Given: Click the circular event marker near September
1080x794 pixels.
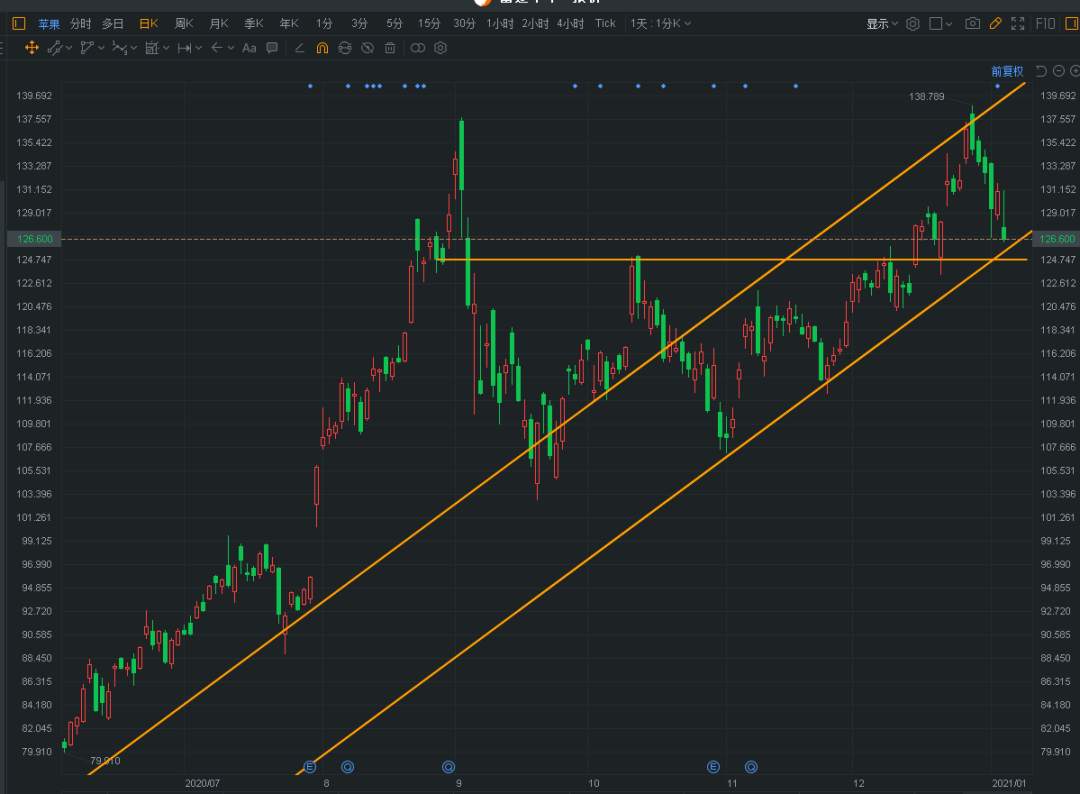Looking at the screenshot, I should [448, 766].
